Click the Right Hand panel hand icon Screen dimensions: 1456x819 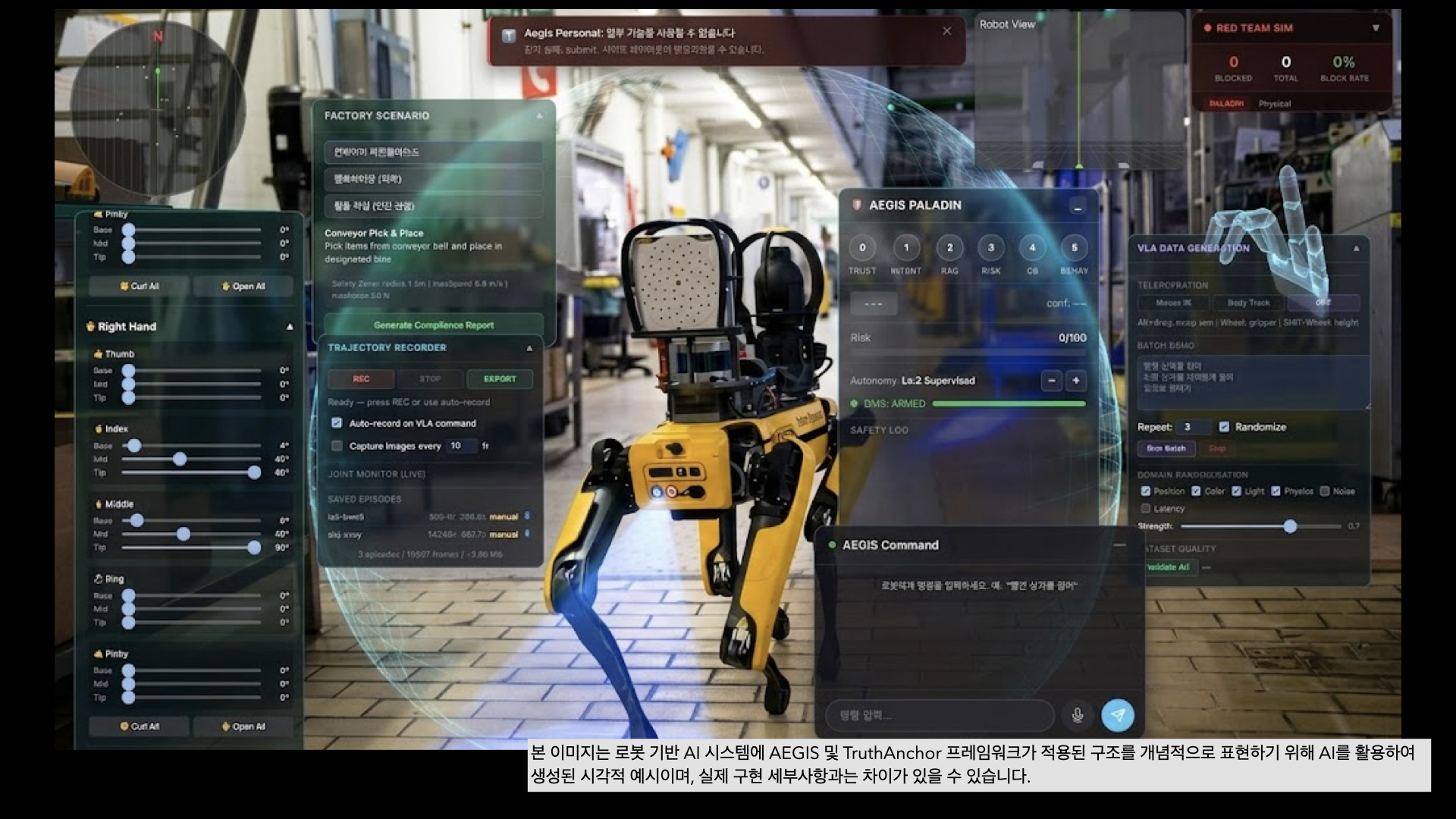[91, 327]
